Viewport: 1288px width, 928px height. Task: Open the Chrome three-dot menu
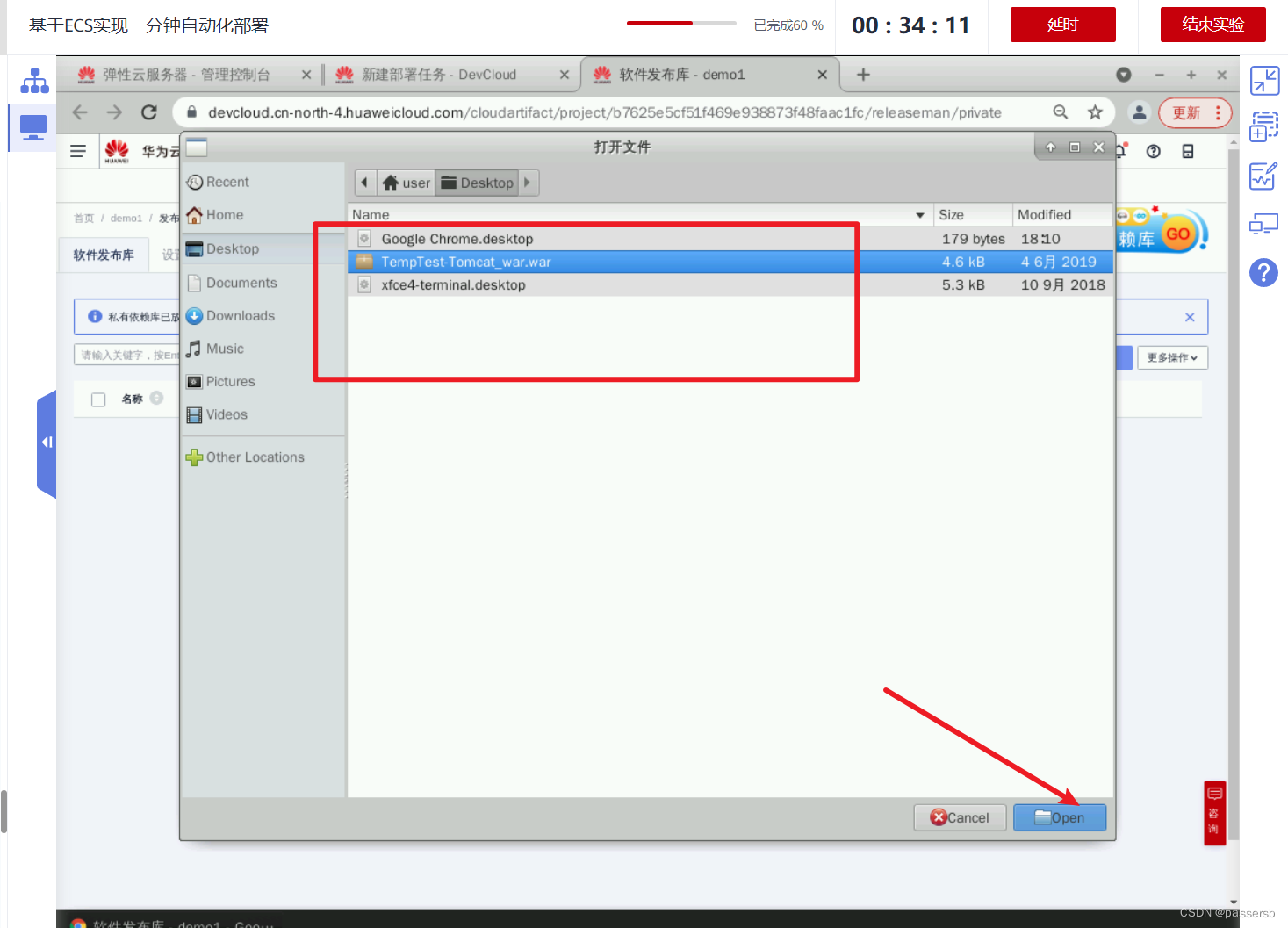[x=1218, y=112]
